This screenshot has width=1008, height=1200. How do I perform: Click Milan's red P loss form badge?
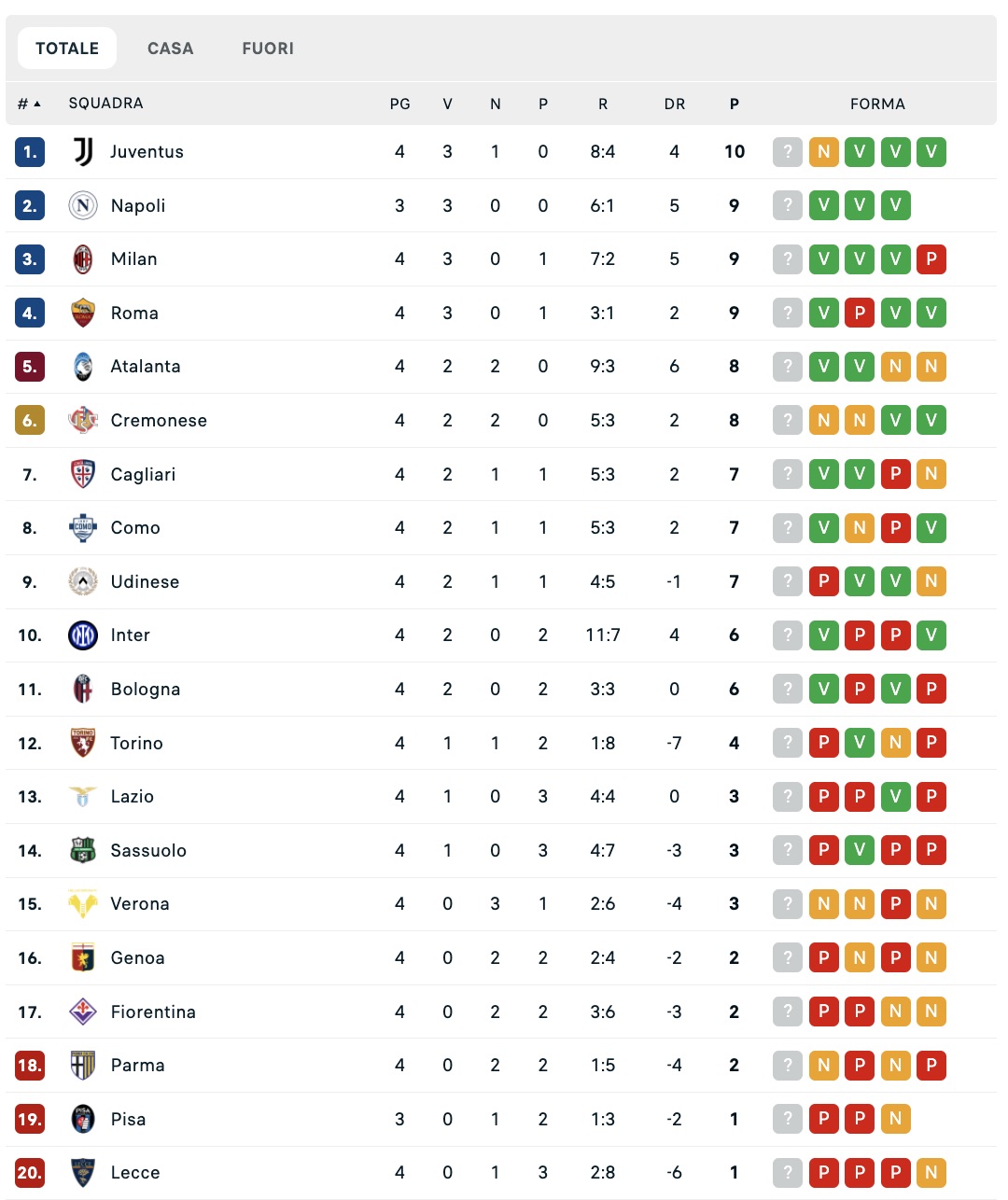931,259
